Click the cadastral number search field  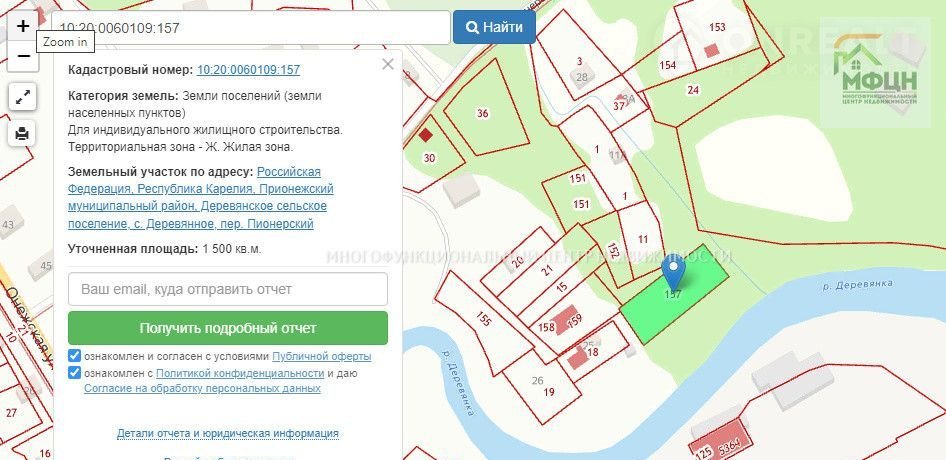tap(250, 27)
